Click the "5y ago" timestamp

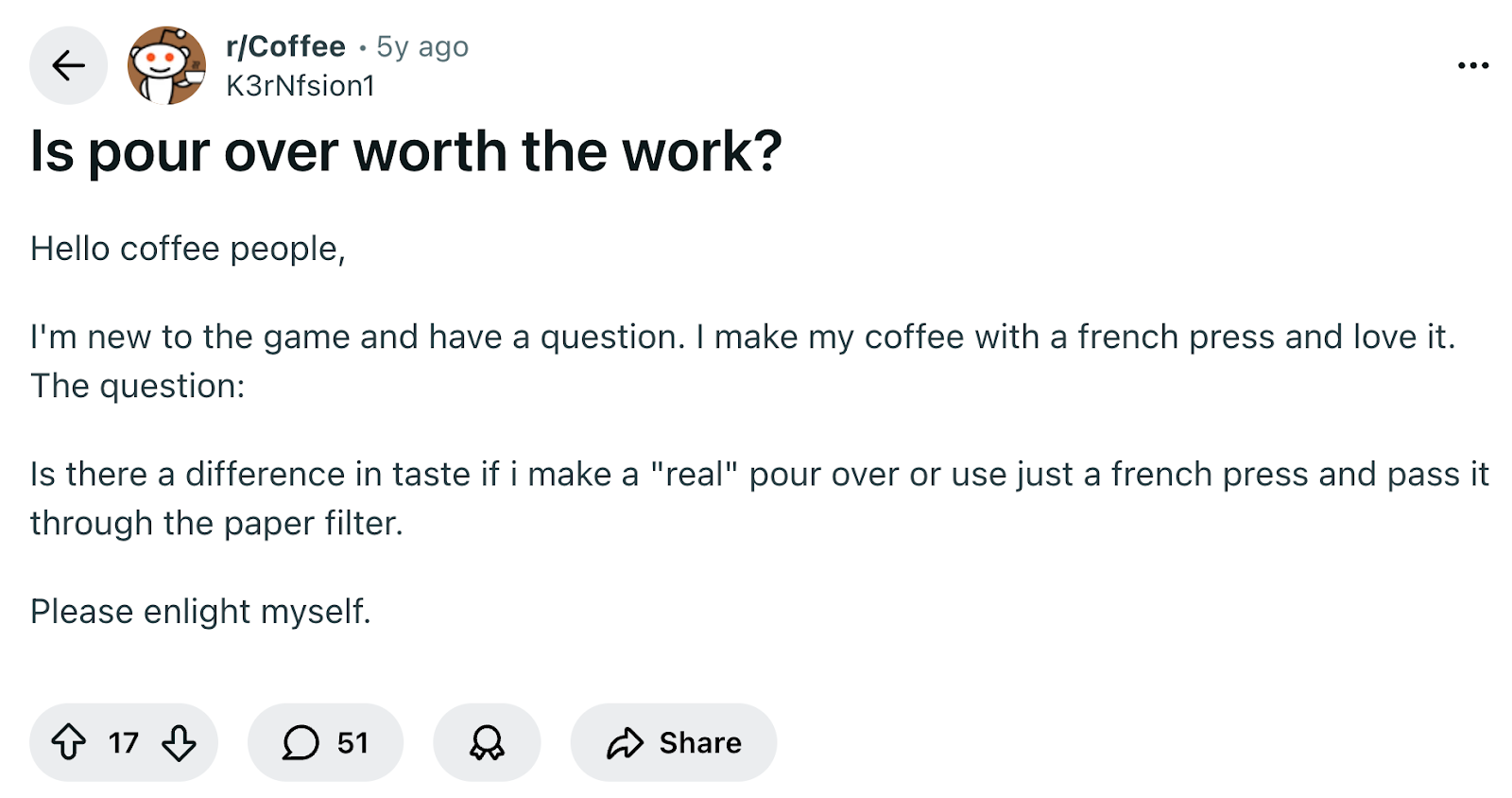421,45
